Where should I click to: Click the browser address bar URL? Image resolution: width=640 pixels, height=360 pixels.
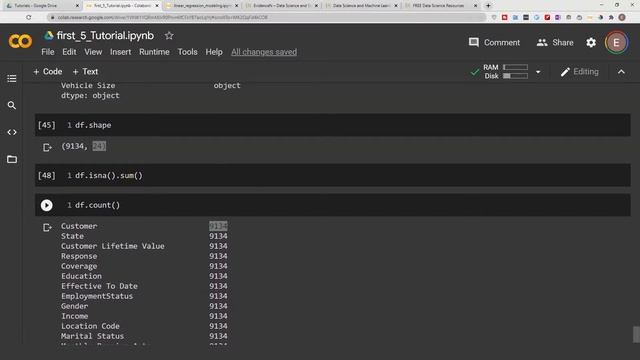coord(162,18)
